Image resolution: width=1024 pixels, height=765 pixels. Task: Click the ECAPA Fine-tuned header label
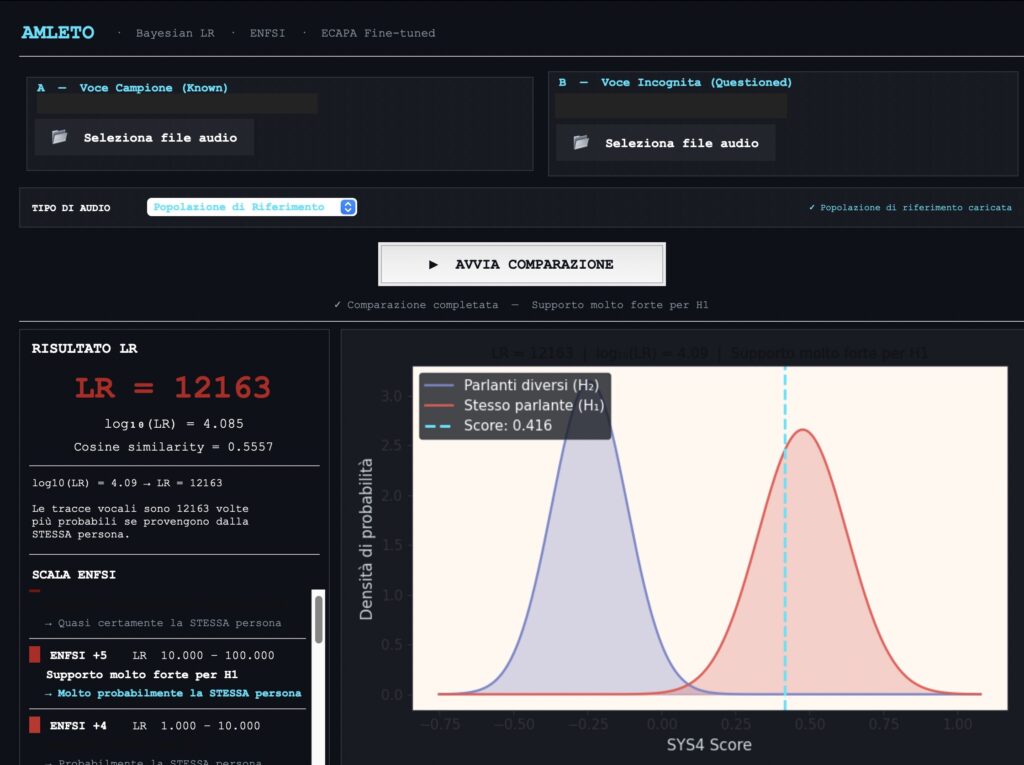pos(378,33)
